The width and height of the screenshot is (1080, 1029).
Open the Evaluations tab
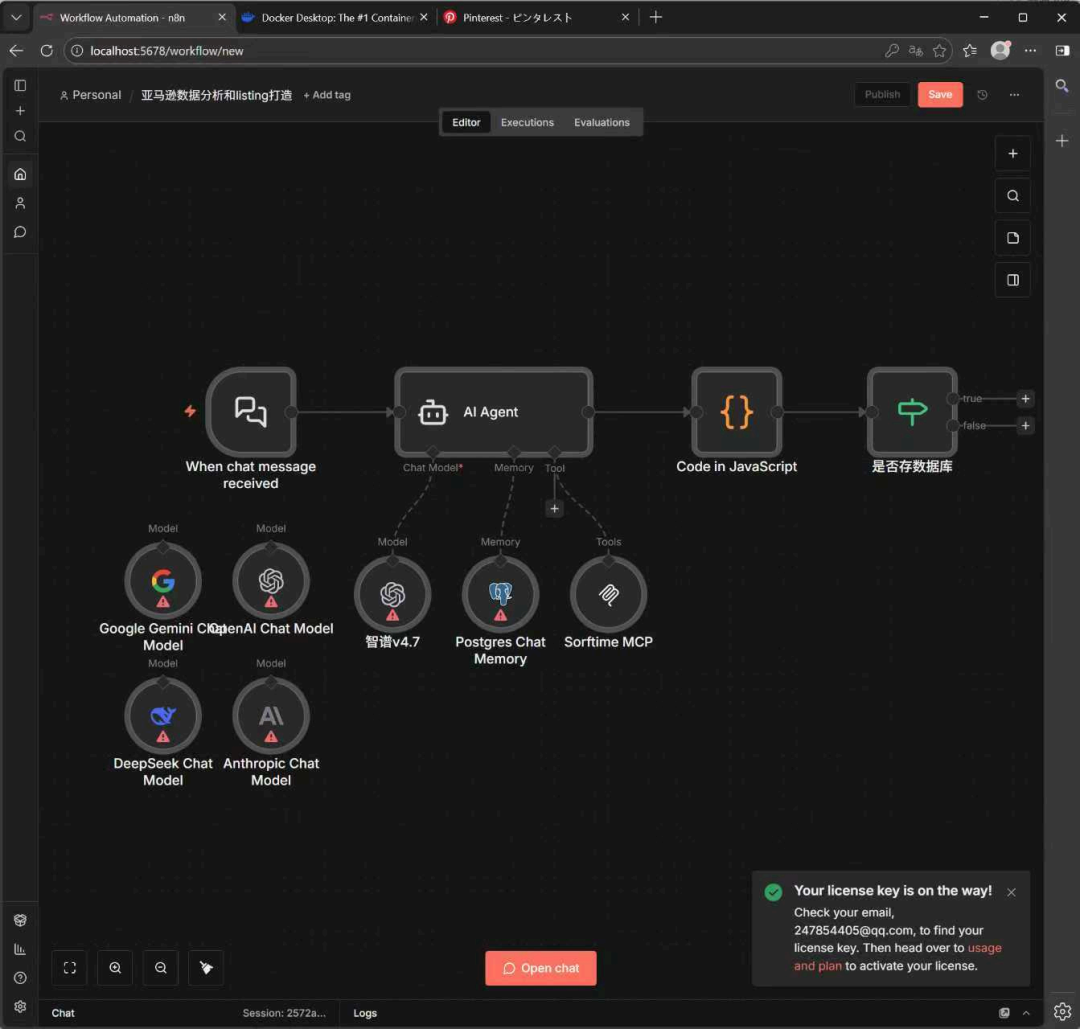point(601,122)
